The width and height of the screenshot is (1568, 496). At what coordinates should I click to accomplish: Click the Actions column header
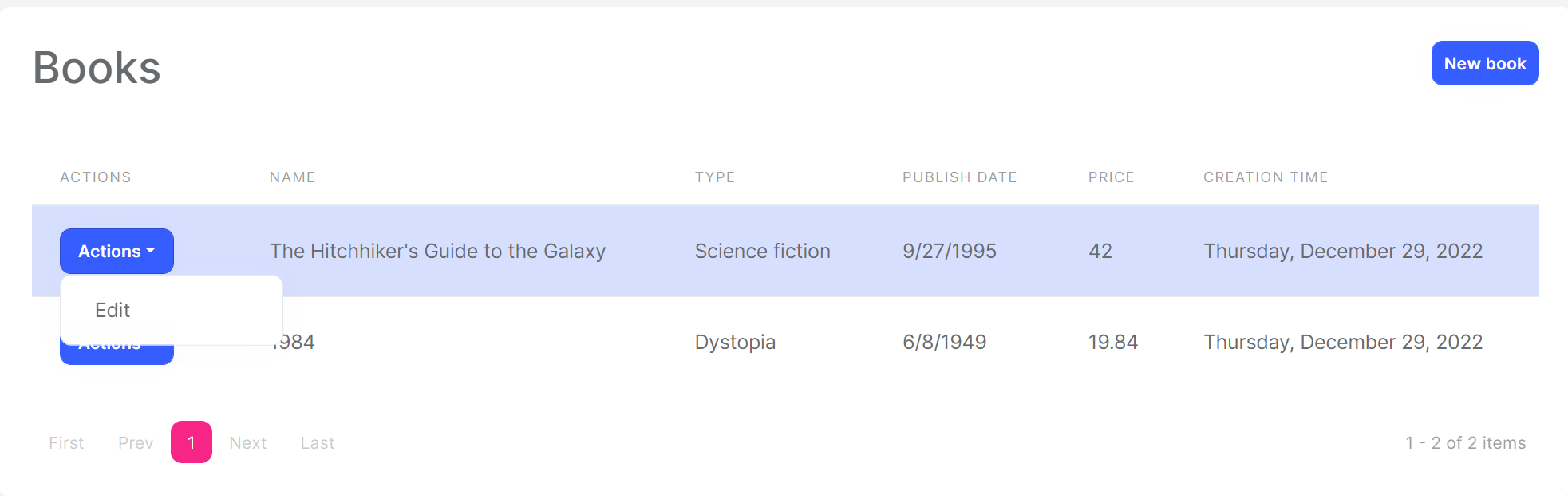pos(96,177)
